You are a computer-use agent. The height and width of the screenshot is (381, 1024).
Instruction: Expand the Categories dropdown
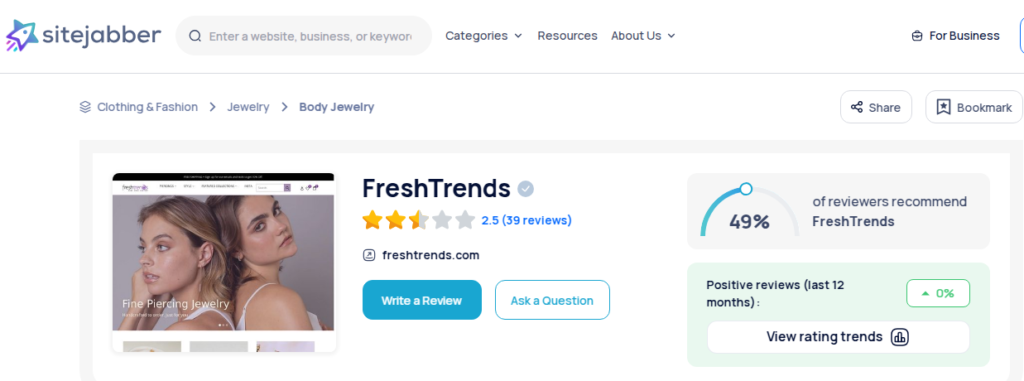pos(483,36)
